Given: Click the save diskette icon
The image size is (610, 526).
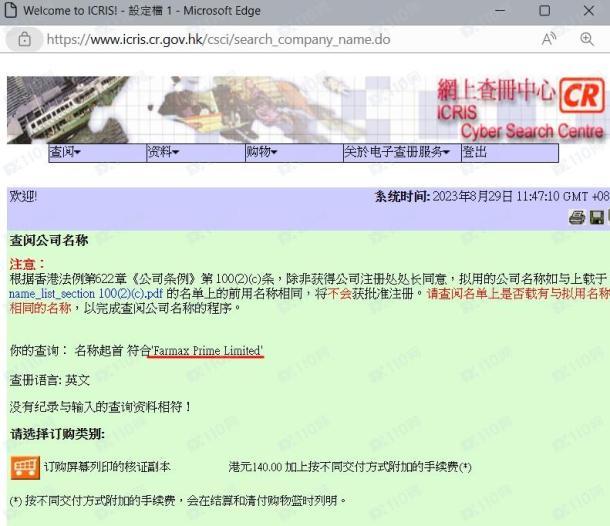Looking at the screenshot, I should pos(597,217).
